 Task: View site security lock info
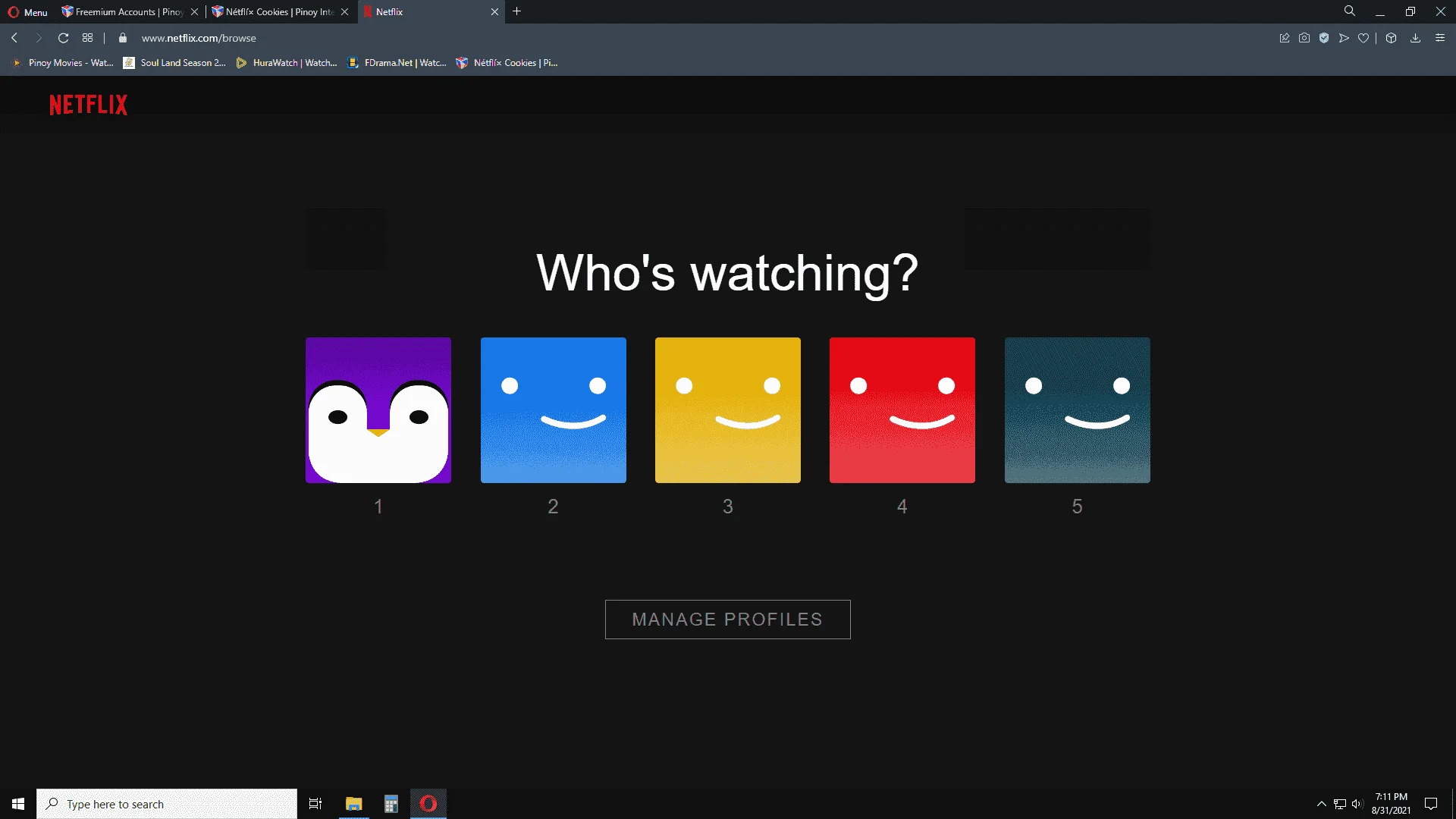click(x=123, y=38)
